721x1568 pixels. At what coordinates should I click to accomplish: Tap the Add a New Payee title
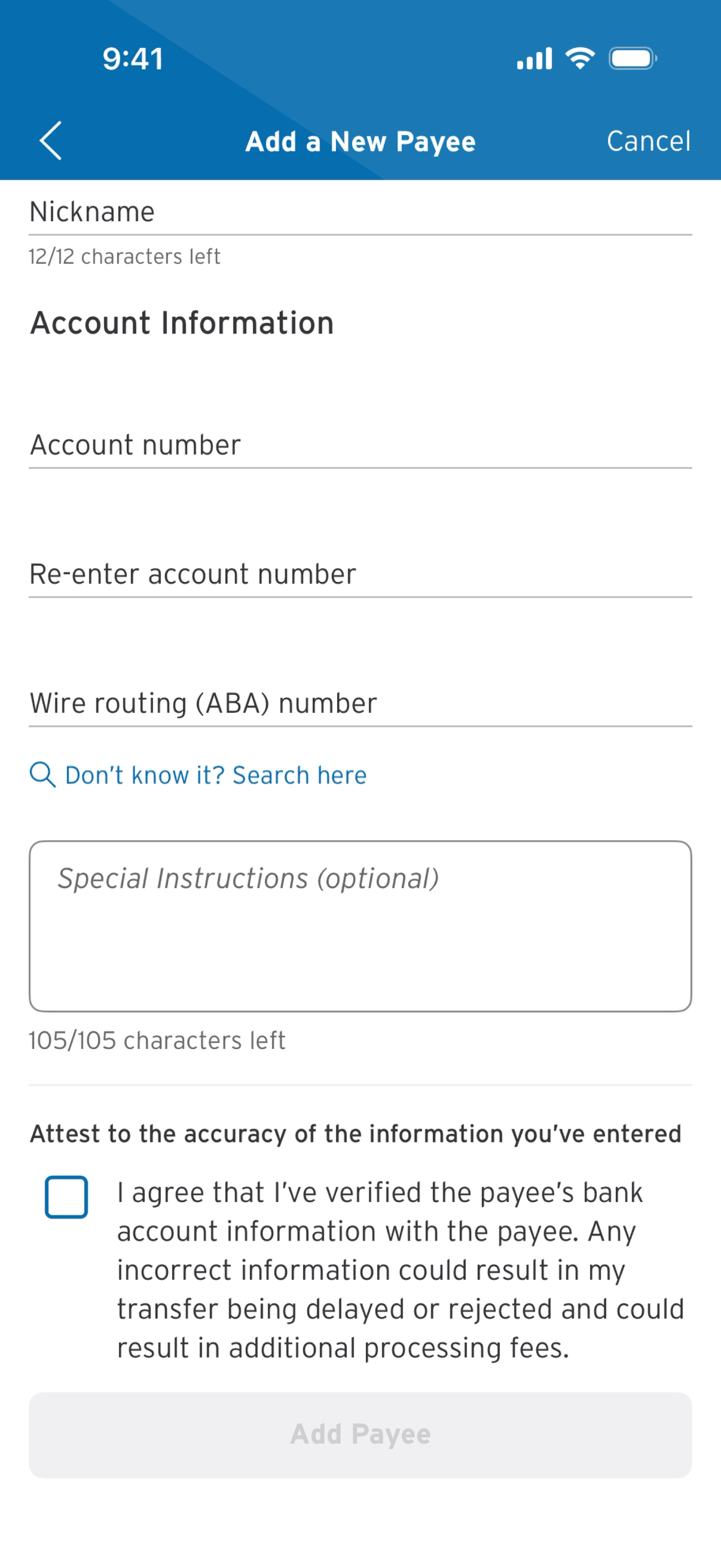pyautogui.click(x=360, y=141)
